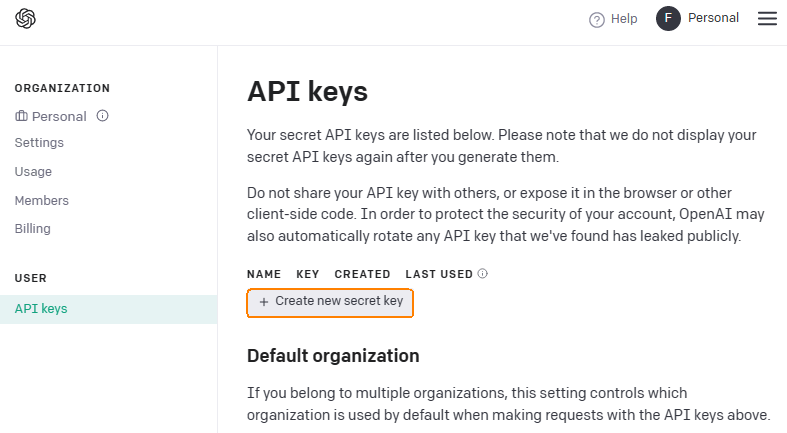The width and height of the screenshot is (787, 433).
Task: Click the info icon beside LAST USED
Action: pyautogui.click(x=482, y=273)
